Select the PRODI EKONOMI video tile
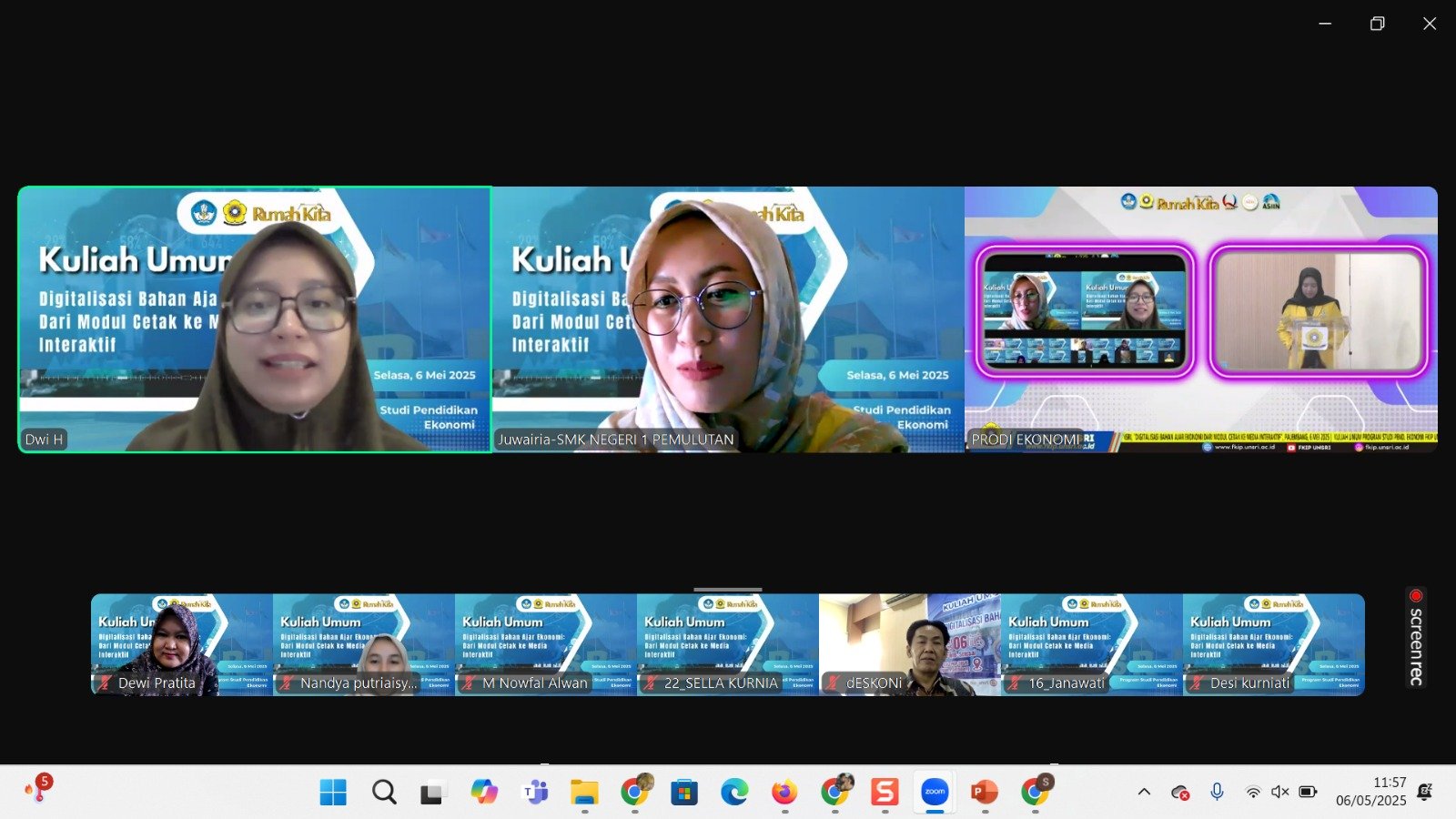This screenshot has height=819, width=1456. [1201, 319]
